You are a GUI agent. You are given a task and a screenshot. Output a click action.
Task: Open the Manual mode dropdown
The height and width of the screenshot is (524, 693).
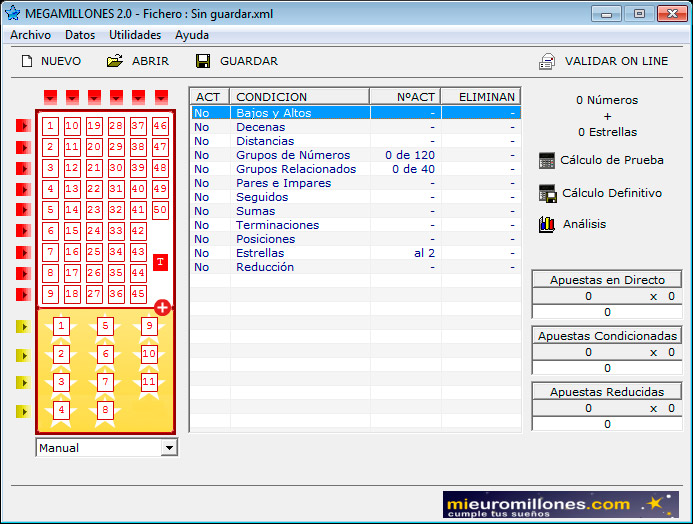[x=169, y=448]
